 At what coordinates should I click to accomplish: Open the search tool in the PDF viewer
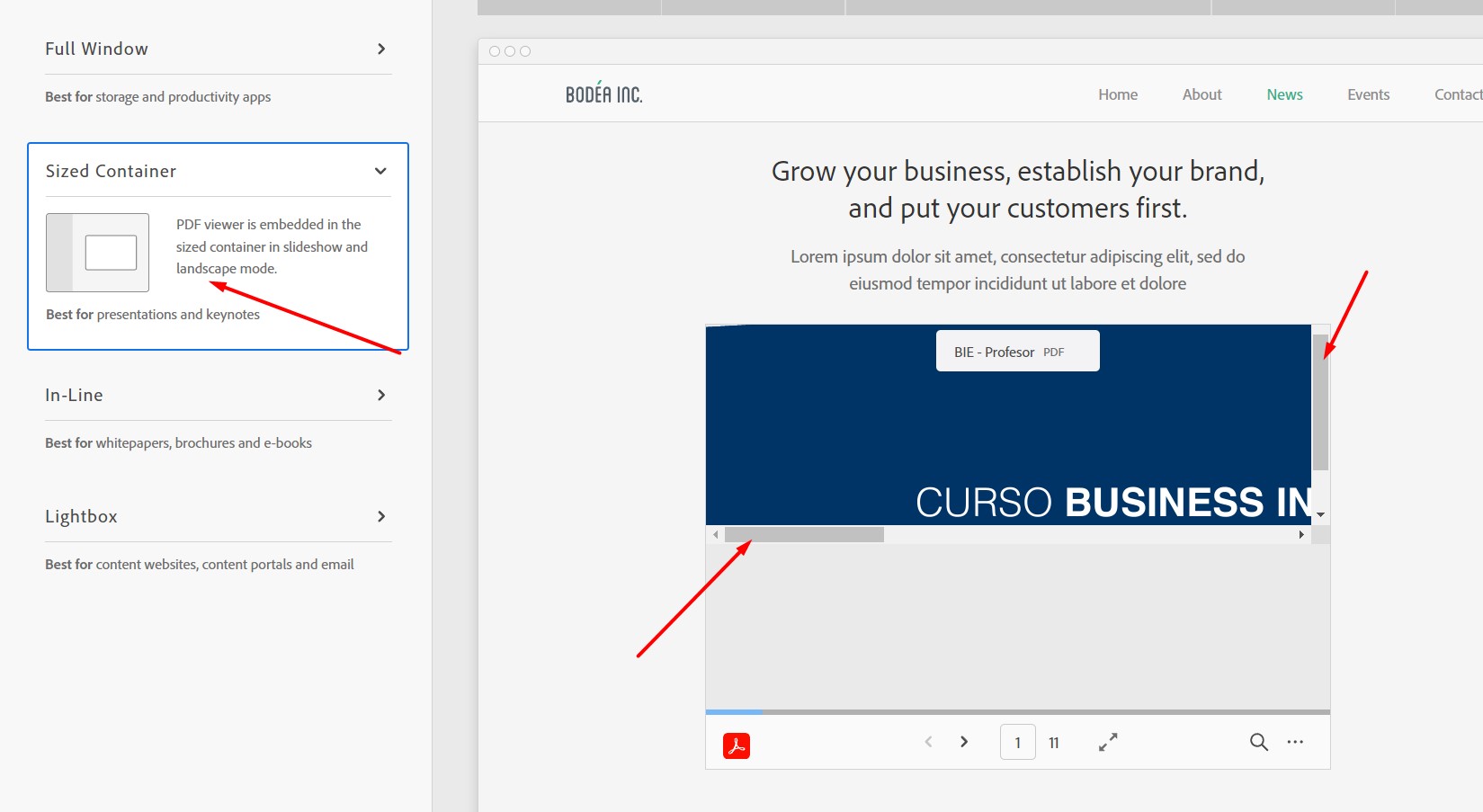point(1258,742)
